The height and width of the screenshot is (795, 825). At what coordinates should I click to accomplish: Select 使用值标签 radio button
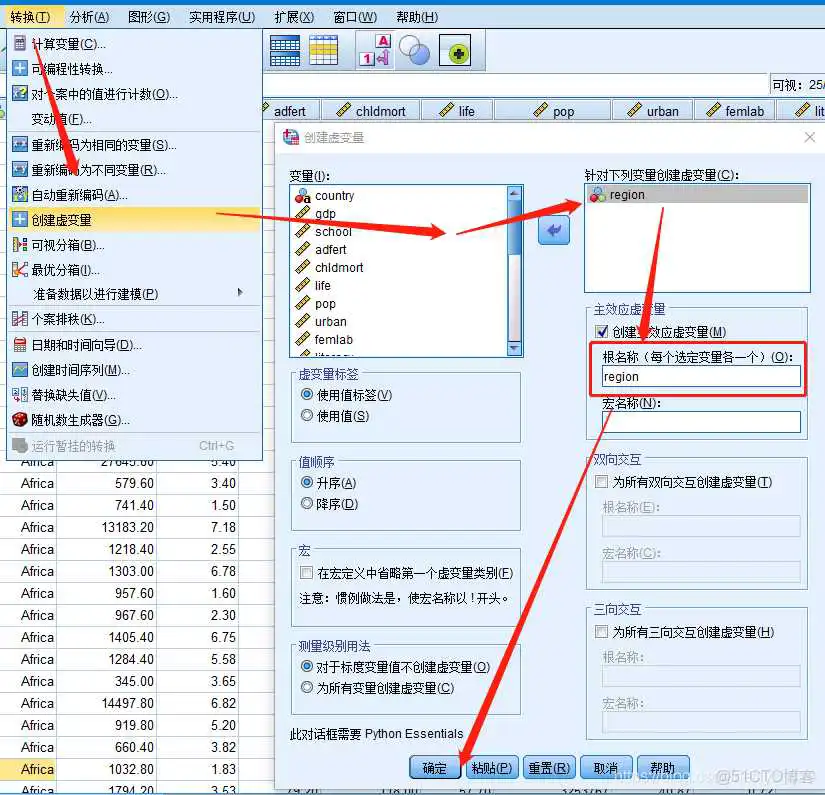307,394
